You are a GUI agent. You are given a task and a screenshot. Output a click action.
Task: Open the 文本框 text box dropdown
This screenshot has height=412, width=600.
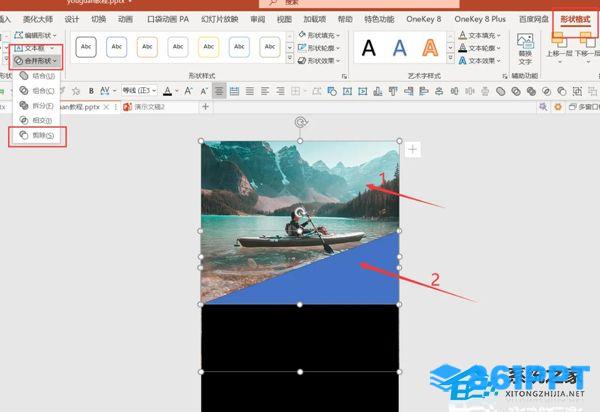coord(34,48)
